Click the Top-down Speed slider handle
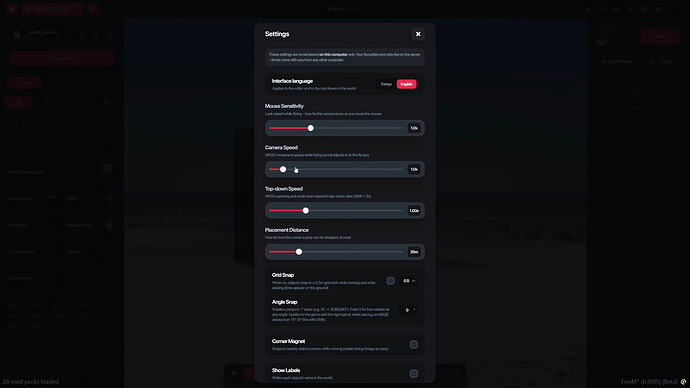690x388 pixels. [306, 211]
